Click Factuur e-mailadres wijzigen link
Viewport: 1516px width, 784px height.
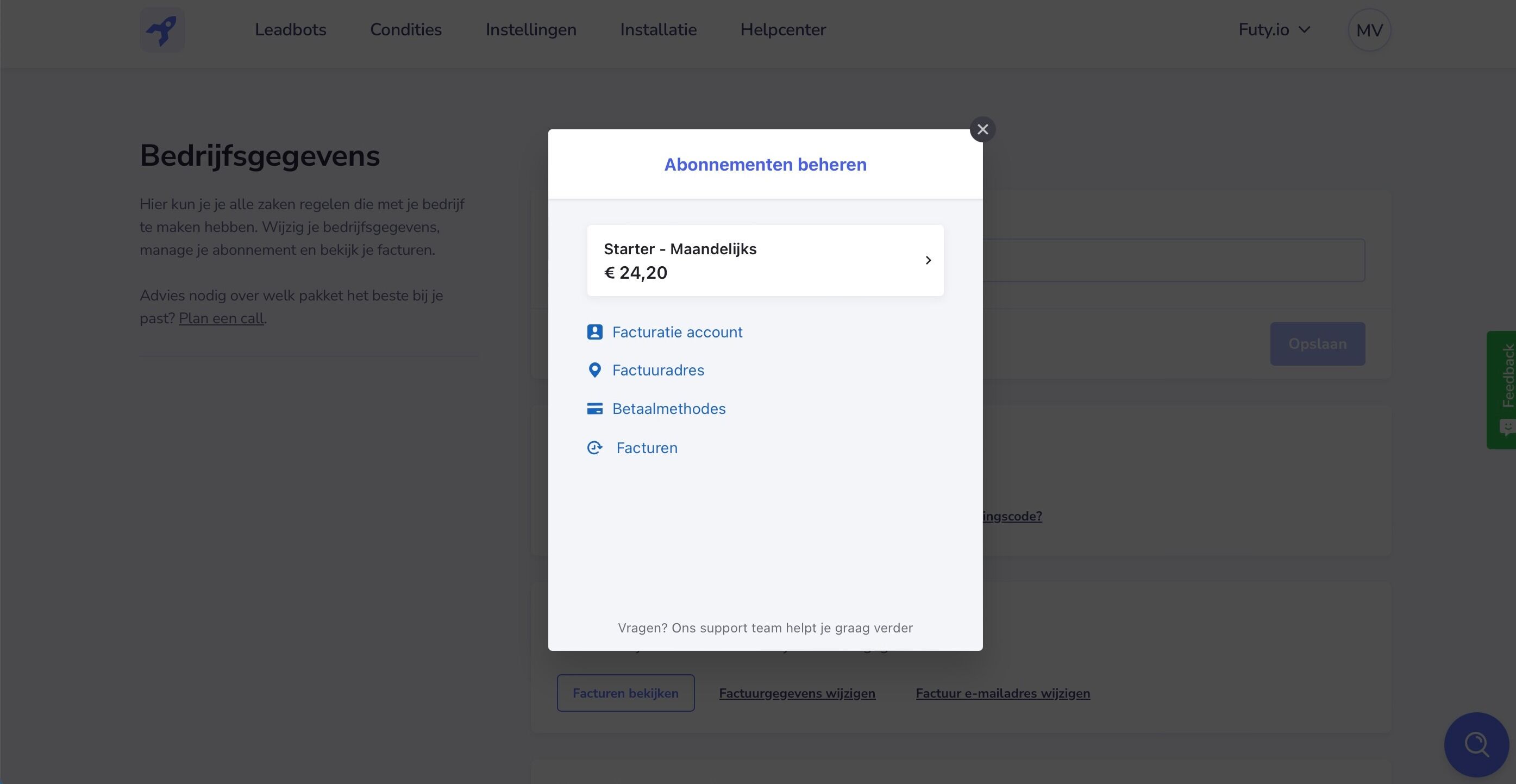[1003, 693]
